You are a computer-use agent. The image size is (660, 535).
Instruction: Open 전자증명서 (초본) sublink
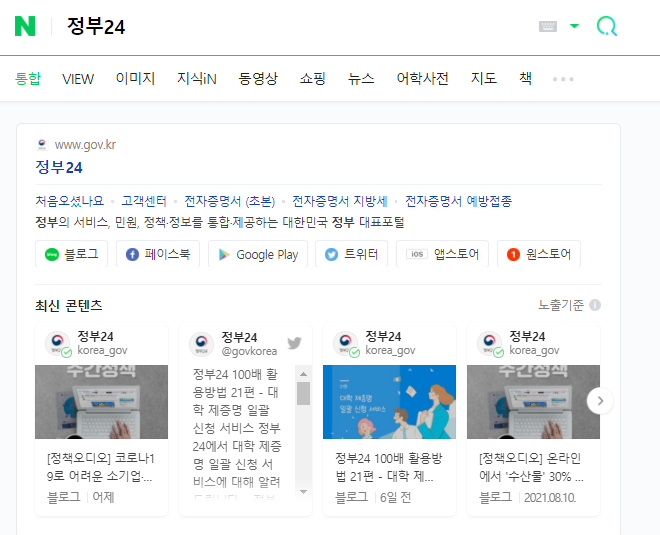[x=229, y=201]
